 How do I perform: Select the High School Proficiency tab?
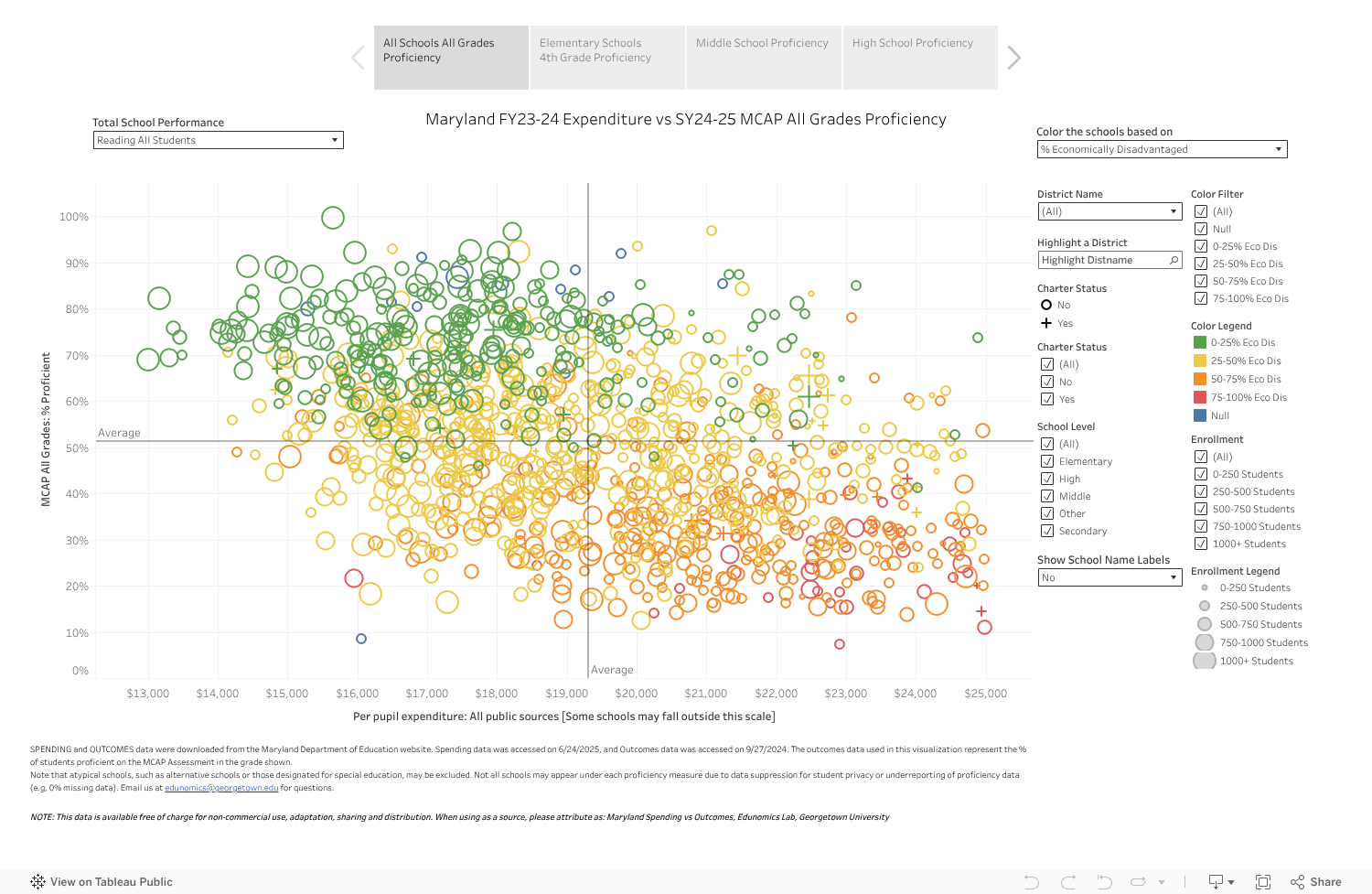tap(912, 42)
